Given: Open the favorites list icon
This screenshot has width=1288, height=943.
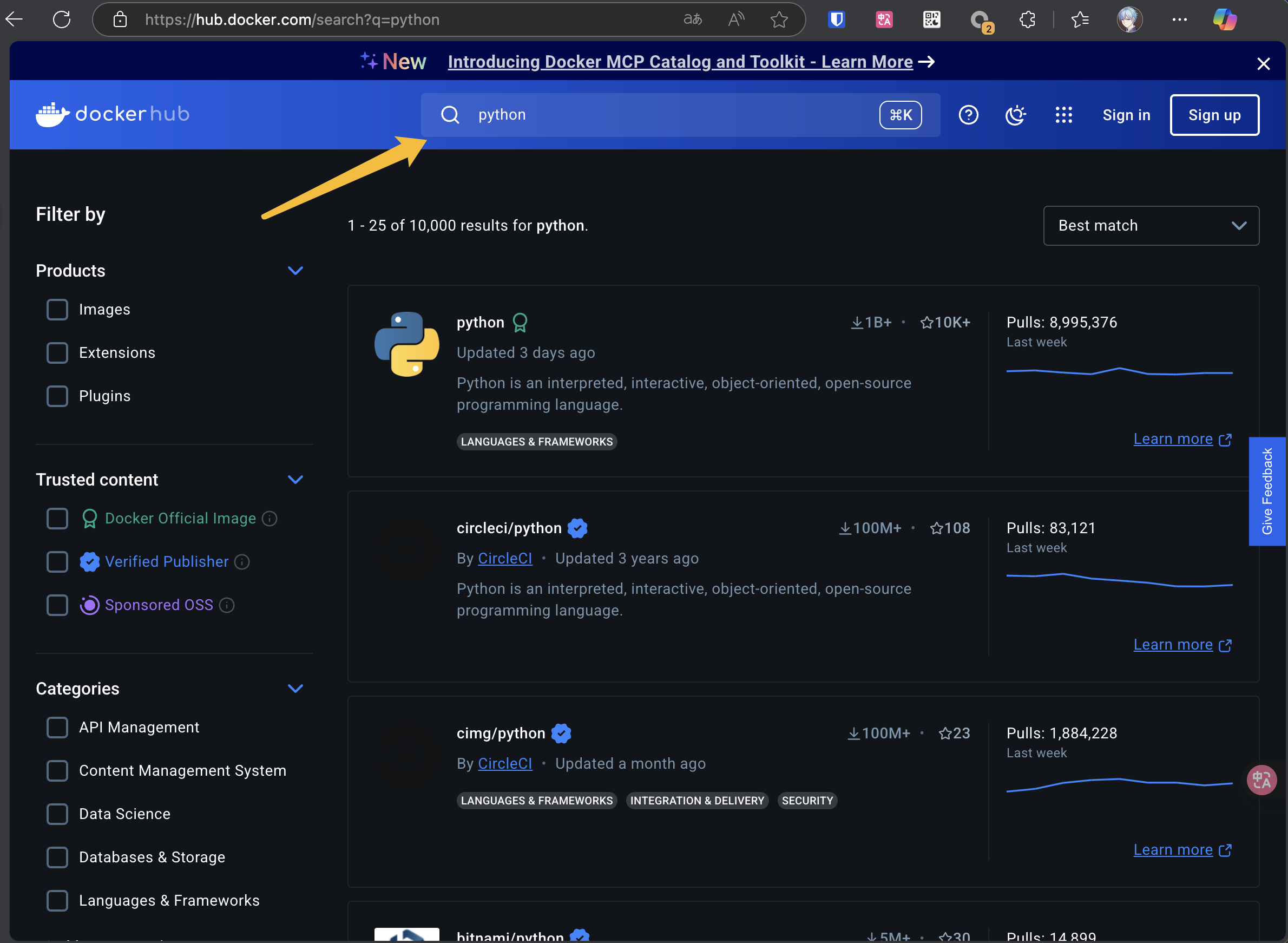Looking at the screenshot, I should 1080,19.
